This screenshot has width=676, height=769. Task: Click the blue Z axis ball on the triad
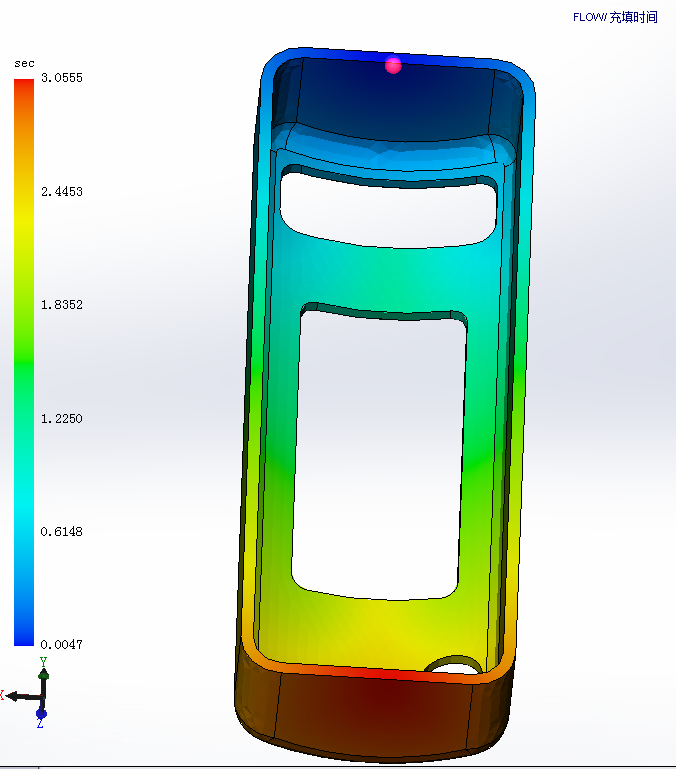click(x=42, y=714)
